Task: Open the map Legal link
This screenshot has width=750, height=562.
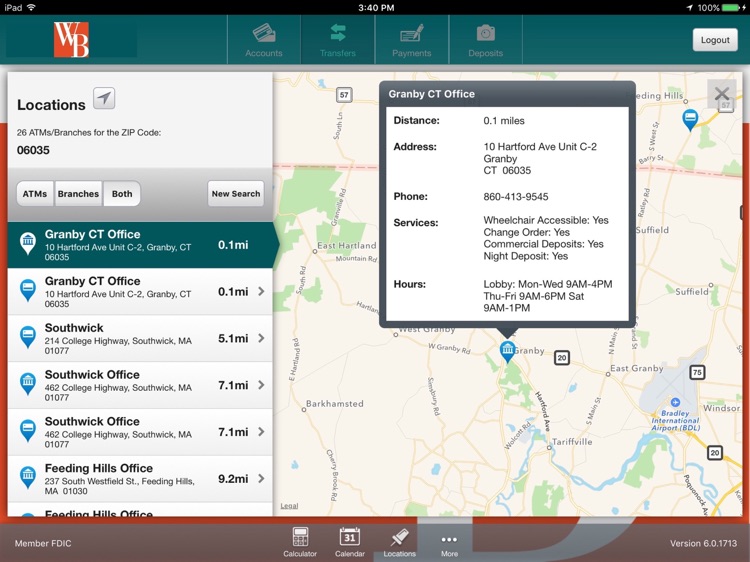Action: point(289,506)
